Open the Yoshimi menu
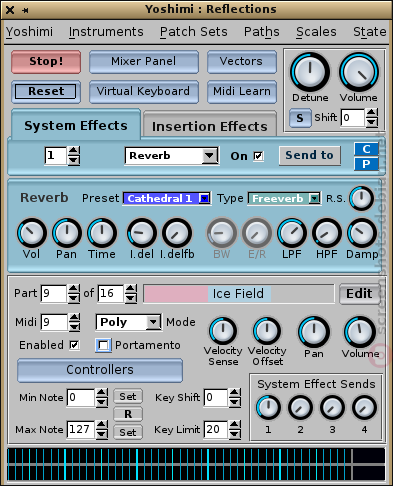 (29, 32)
